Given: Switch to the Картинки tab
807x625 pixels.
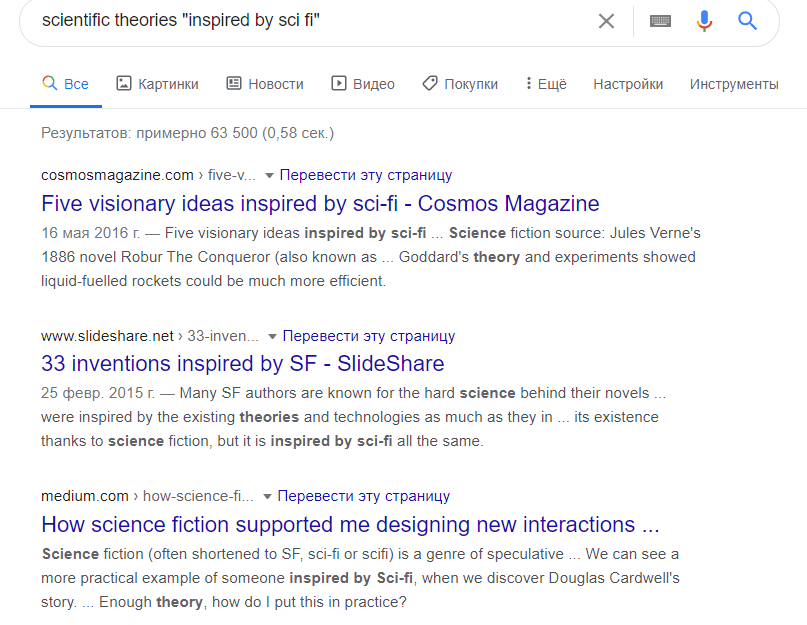Looking at the screenshot, I should [x=157, y=83].
